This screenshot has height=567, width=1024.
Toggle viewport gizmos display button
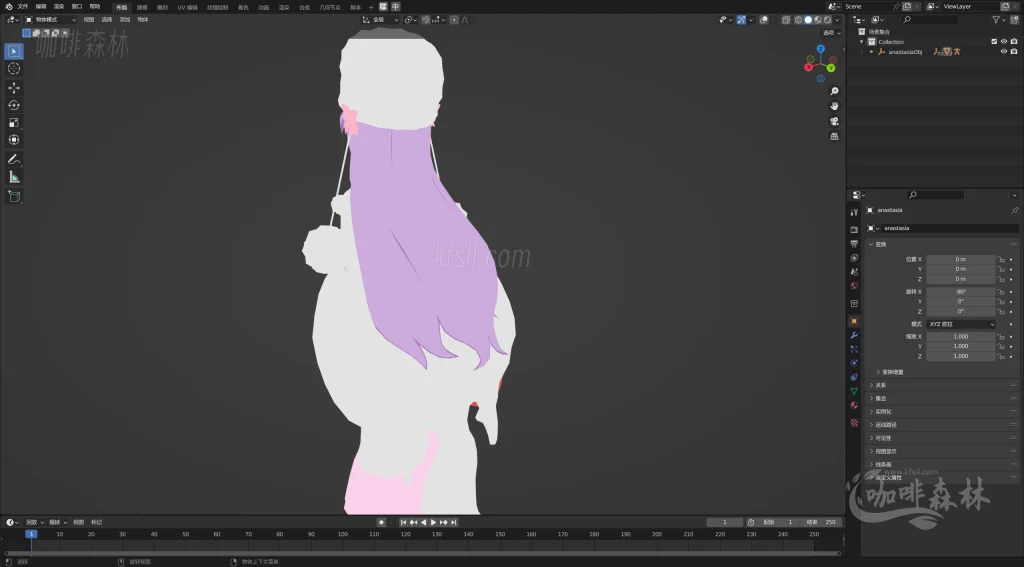click(x=741, y=20)
